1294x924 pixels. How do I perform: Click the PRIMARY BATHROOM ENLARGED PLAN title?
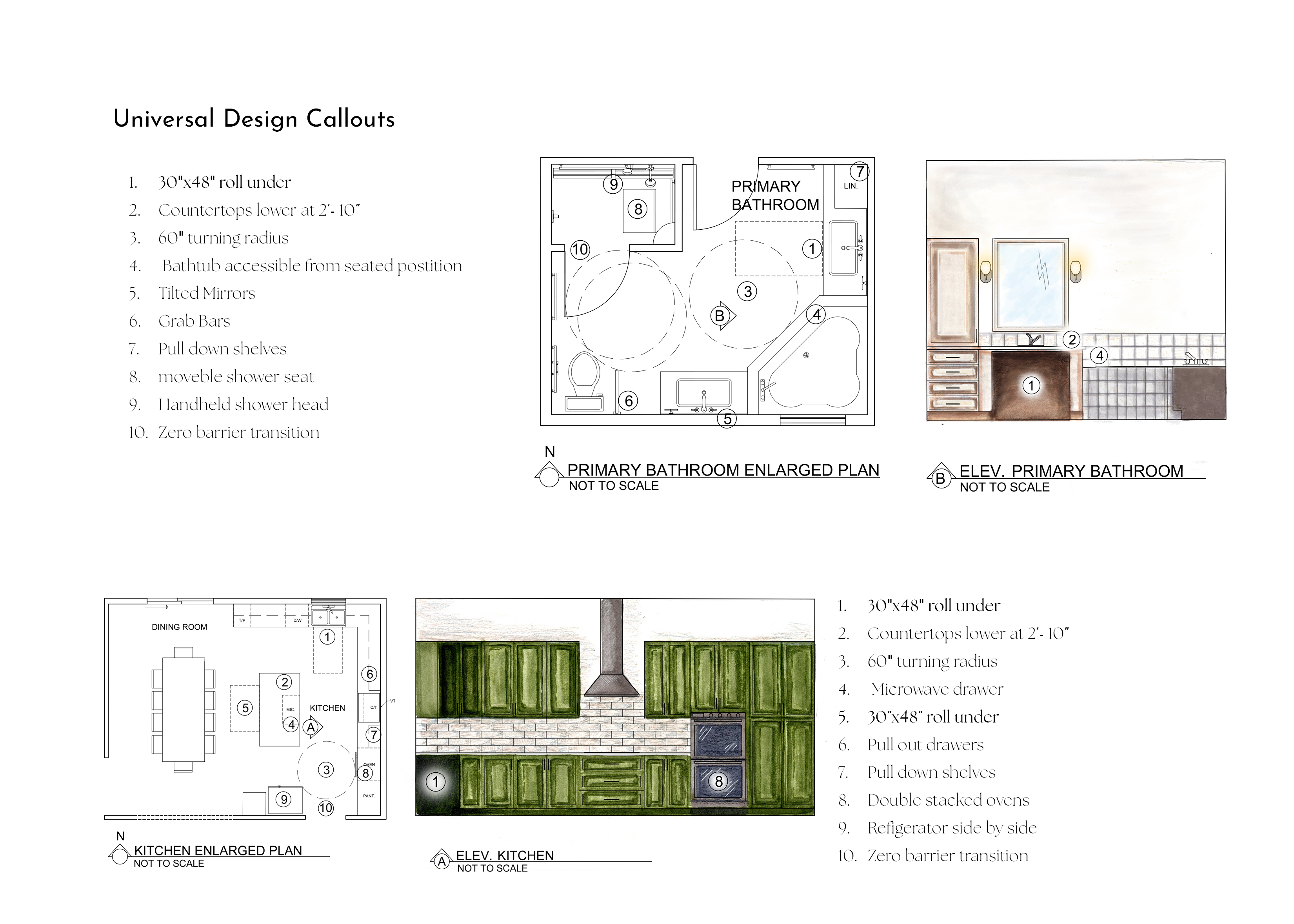(723, 470)
